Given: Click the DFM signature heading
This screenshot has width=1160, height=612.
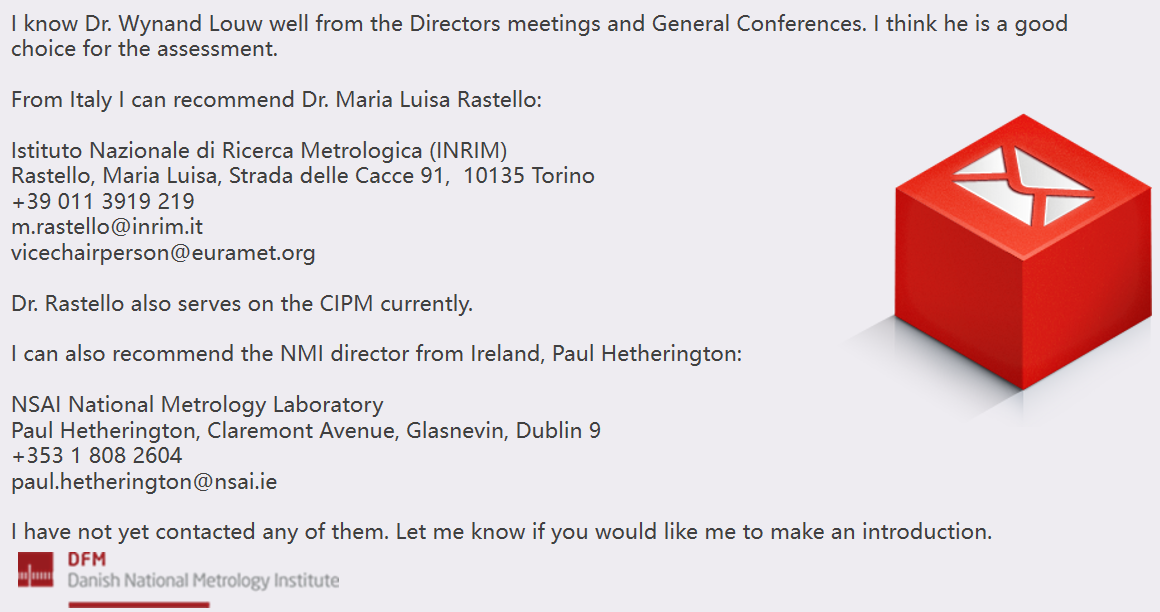Looking at the screenshot, I should (x=87, y=559).
